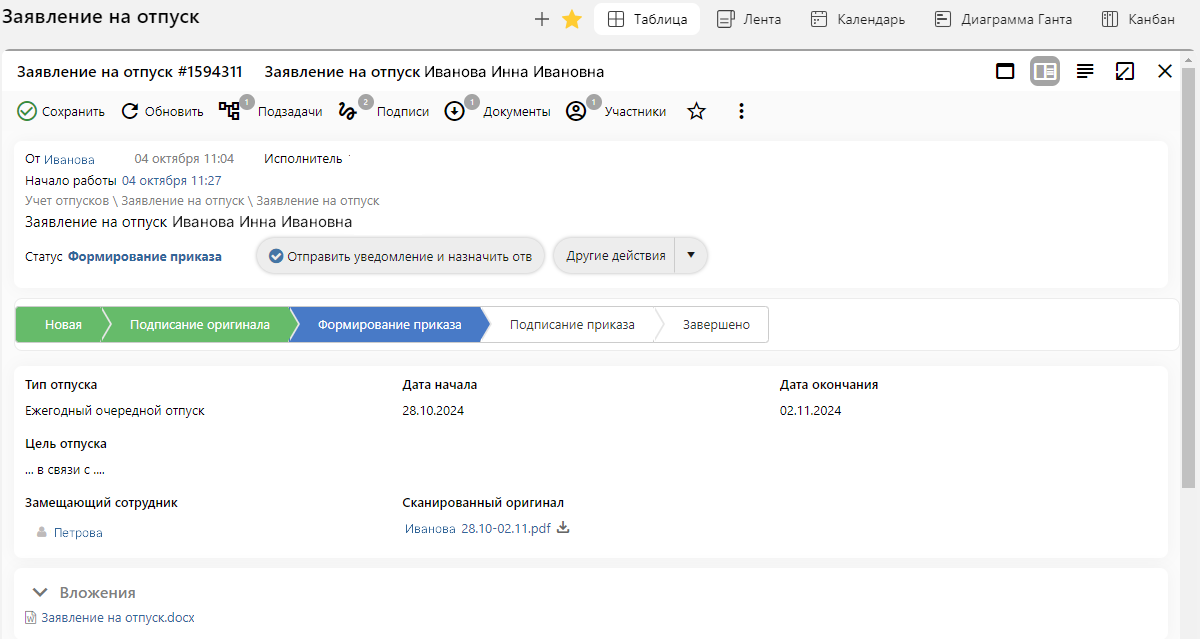The width and height of the screenshot is (1200, 639).
Task: Click Отправить уведомление и назначить отв button
Action: coord(400,256)
